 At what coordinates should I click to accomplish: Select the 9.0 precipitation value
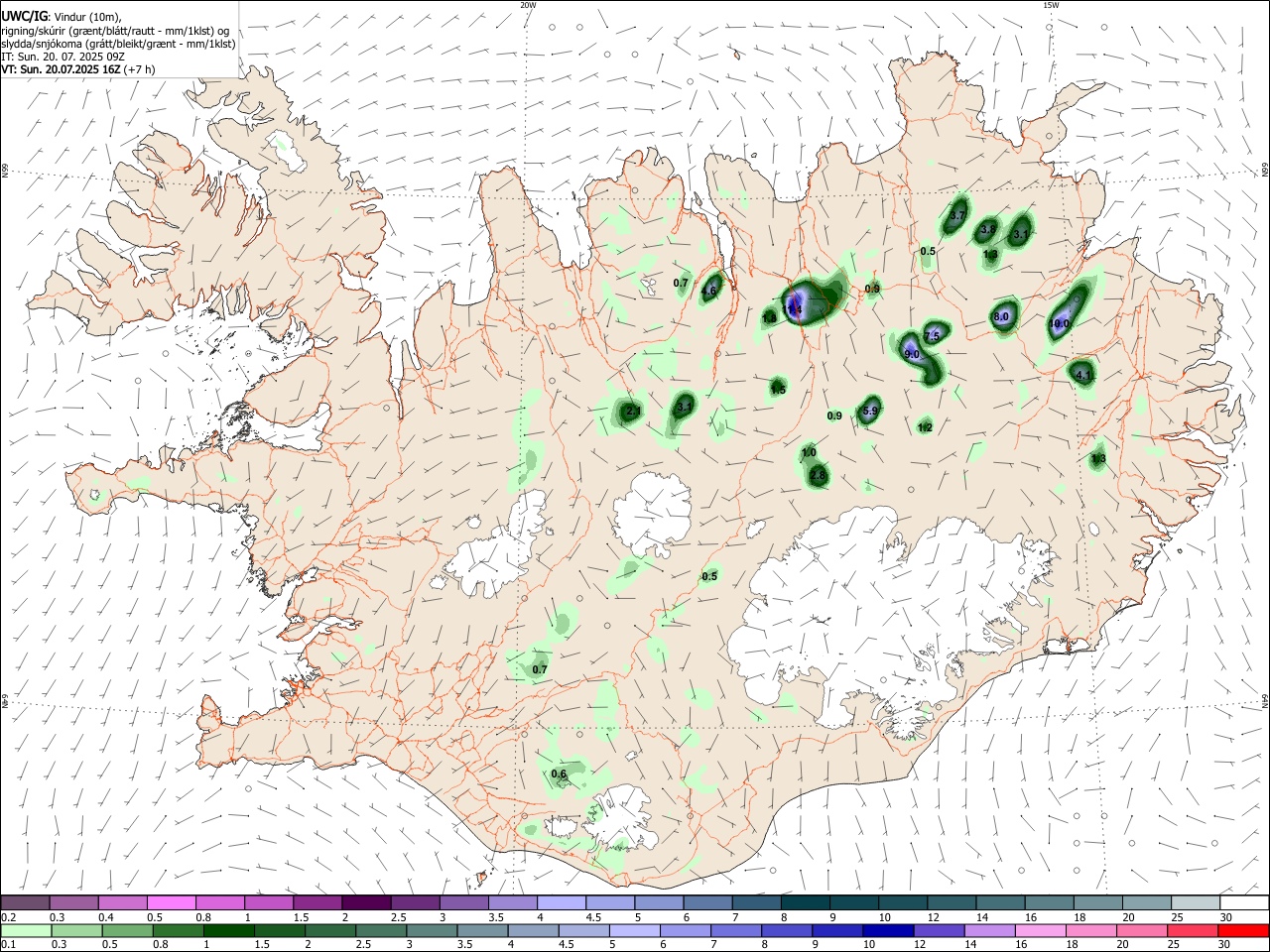(913, 354)
